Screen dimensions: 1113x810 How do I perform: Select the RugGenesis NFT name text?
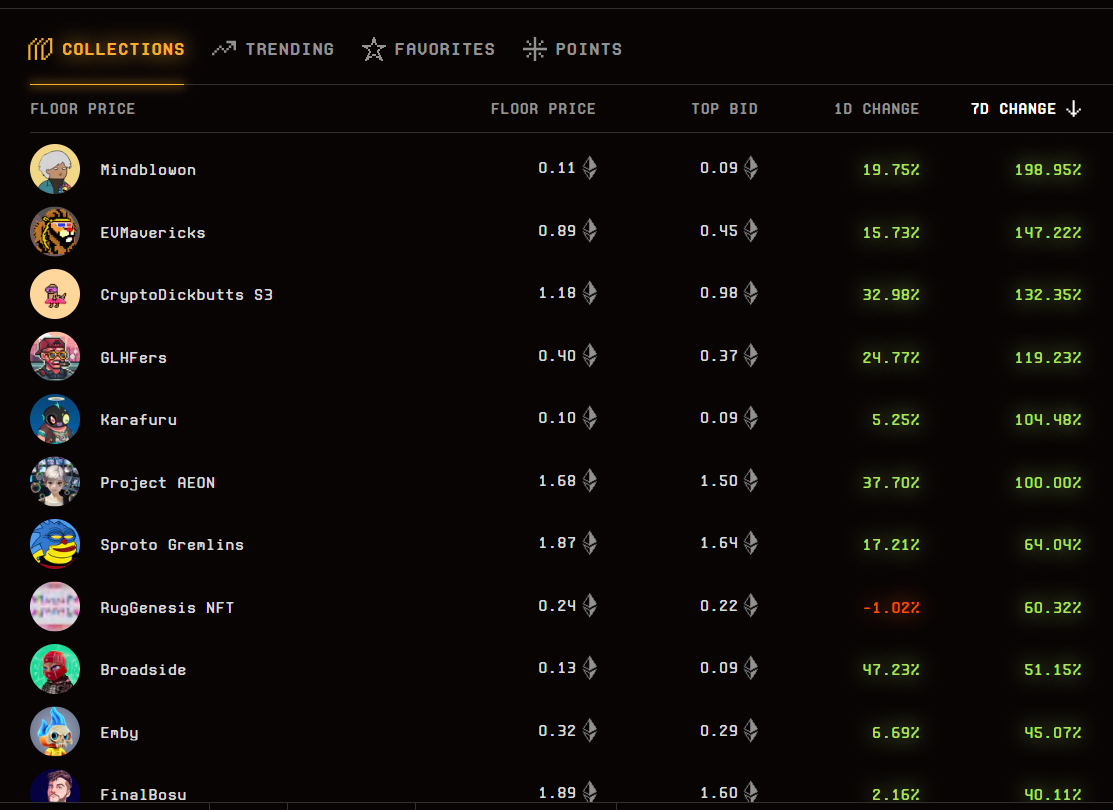(167, 608)
